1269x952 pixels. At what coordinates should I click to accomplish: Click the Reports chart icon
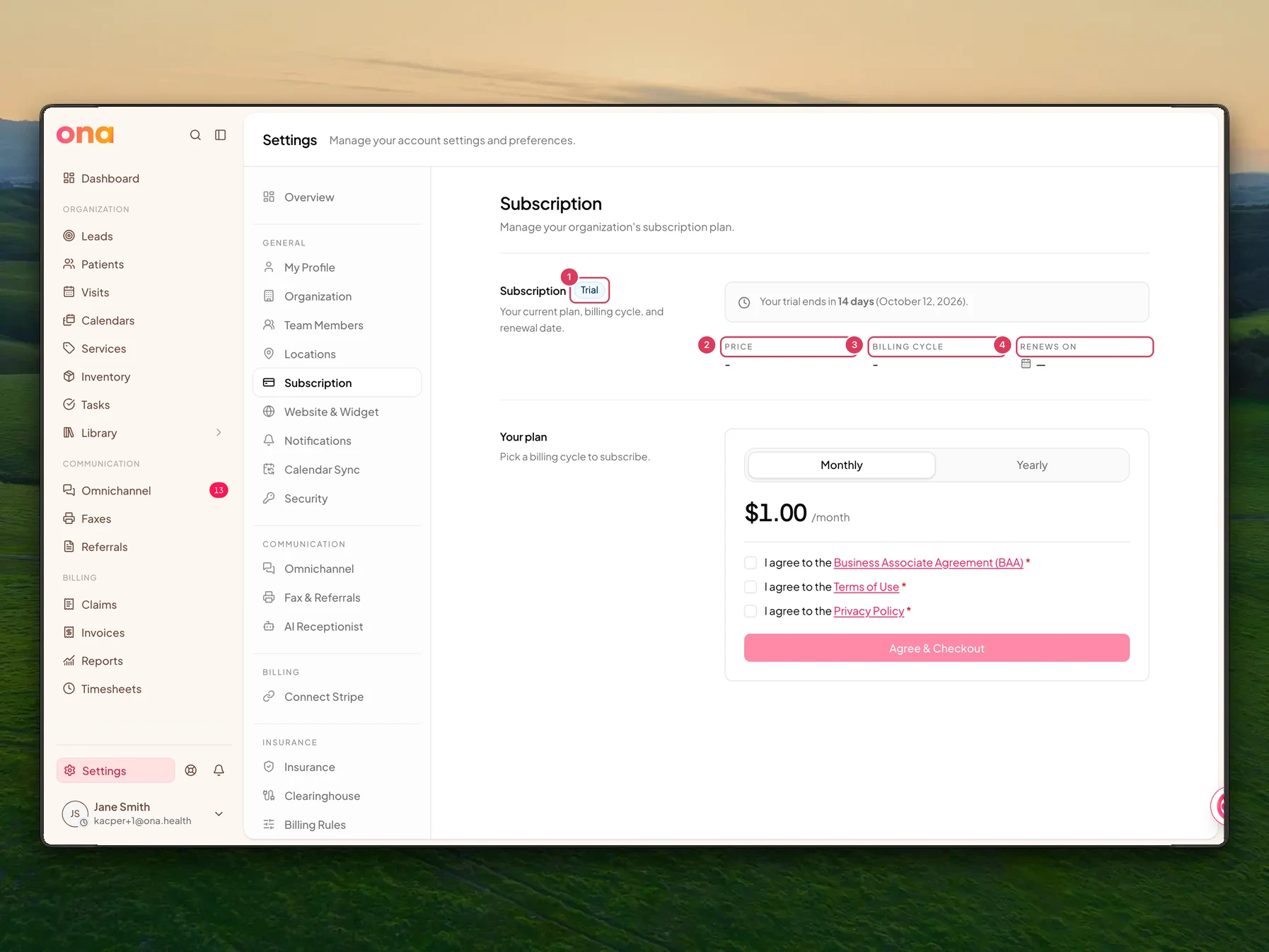point(69,661)
